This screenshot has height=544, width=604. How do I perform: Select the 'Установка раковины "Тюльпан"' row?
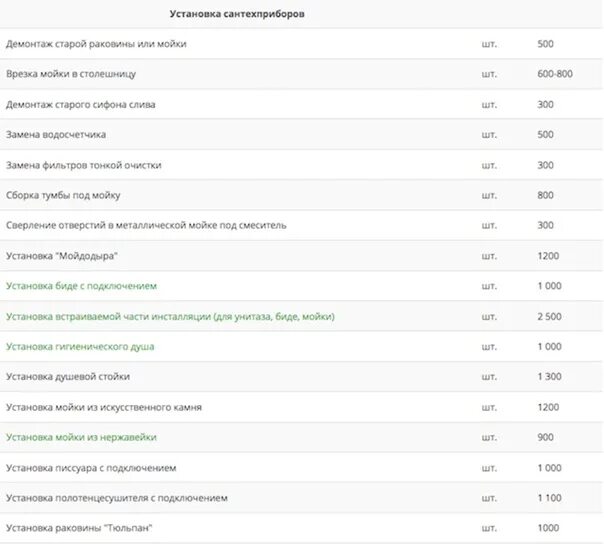tap(302, 528)
